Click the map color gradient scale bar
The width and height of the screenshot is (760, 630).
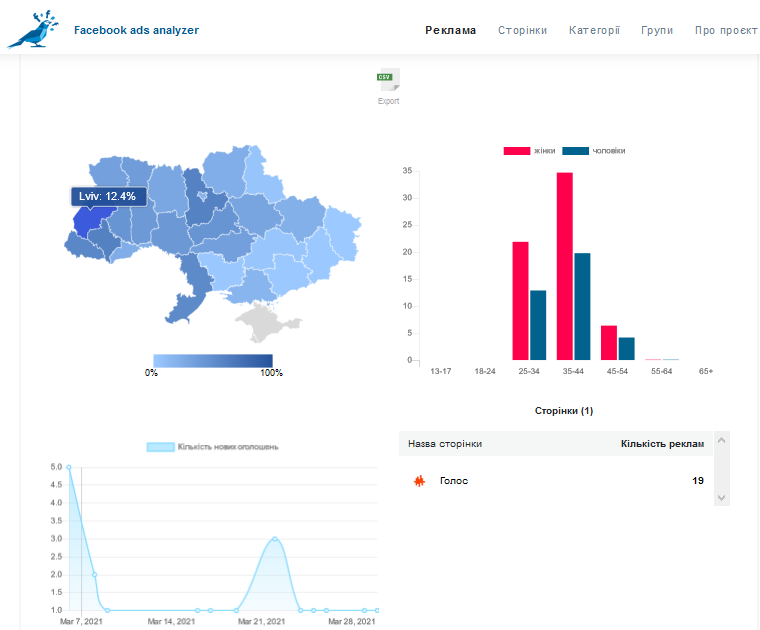point(212,360)
